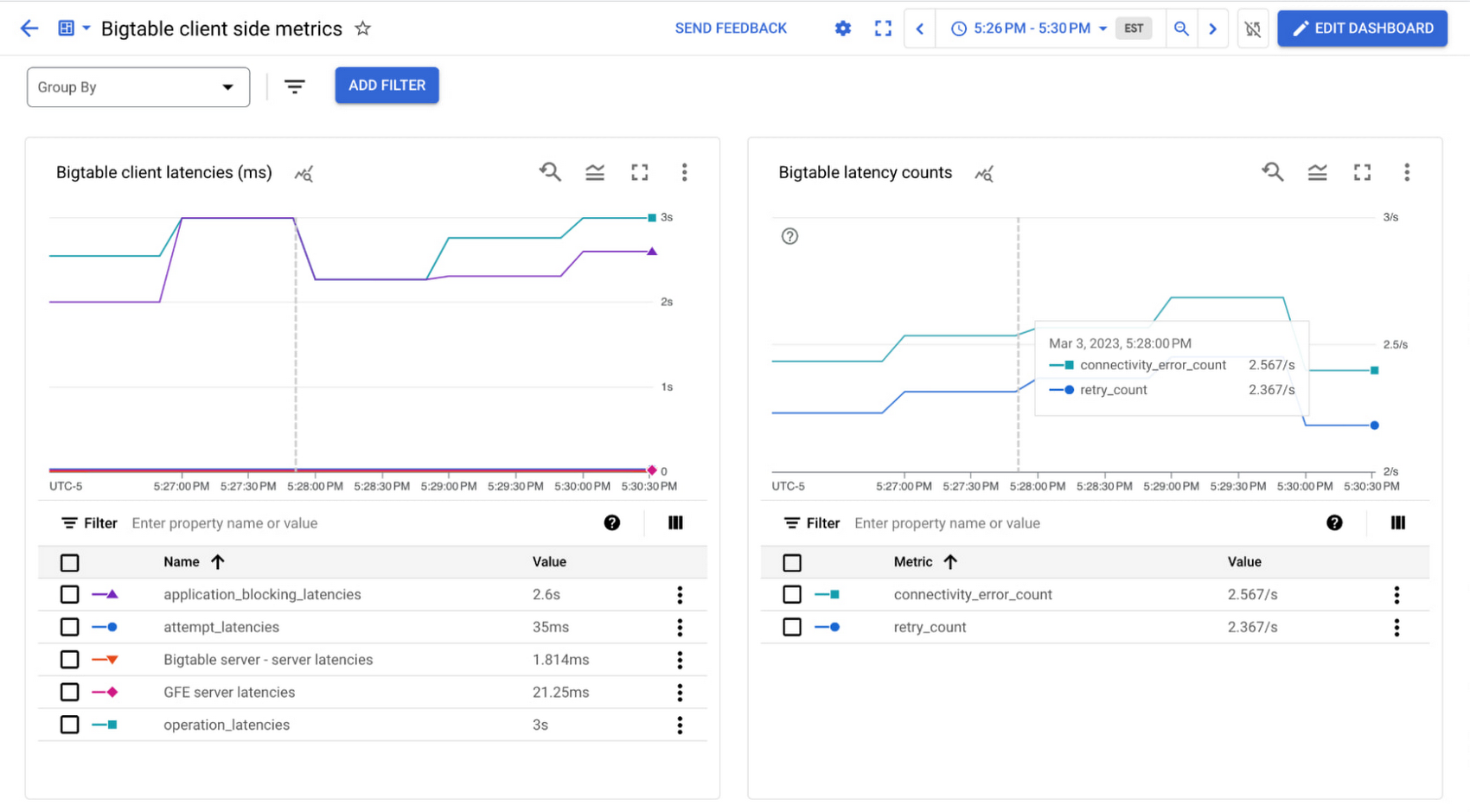Click the 21.25ms value cell
This screenshot has width=1470, height=812.
pos(561,693)
